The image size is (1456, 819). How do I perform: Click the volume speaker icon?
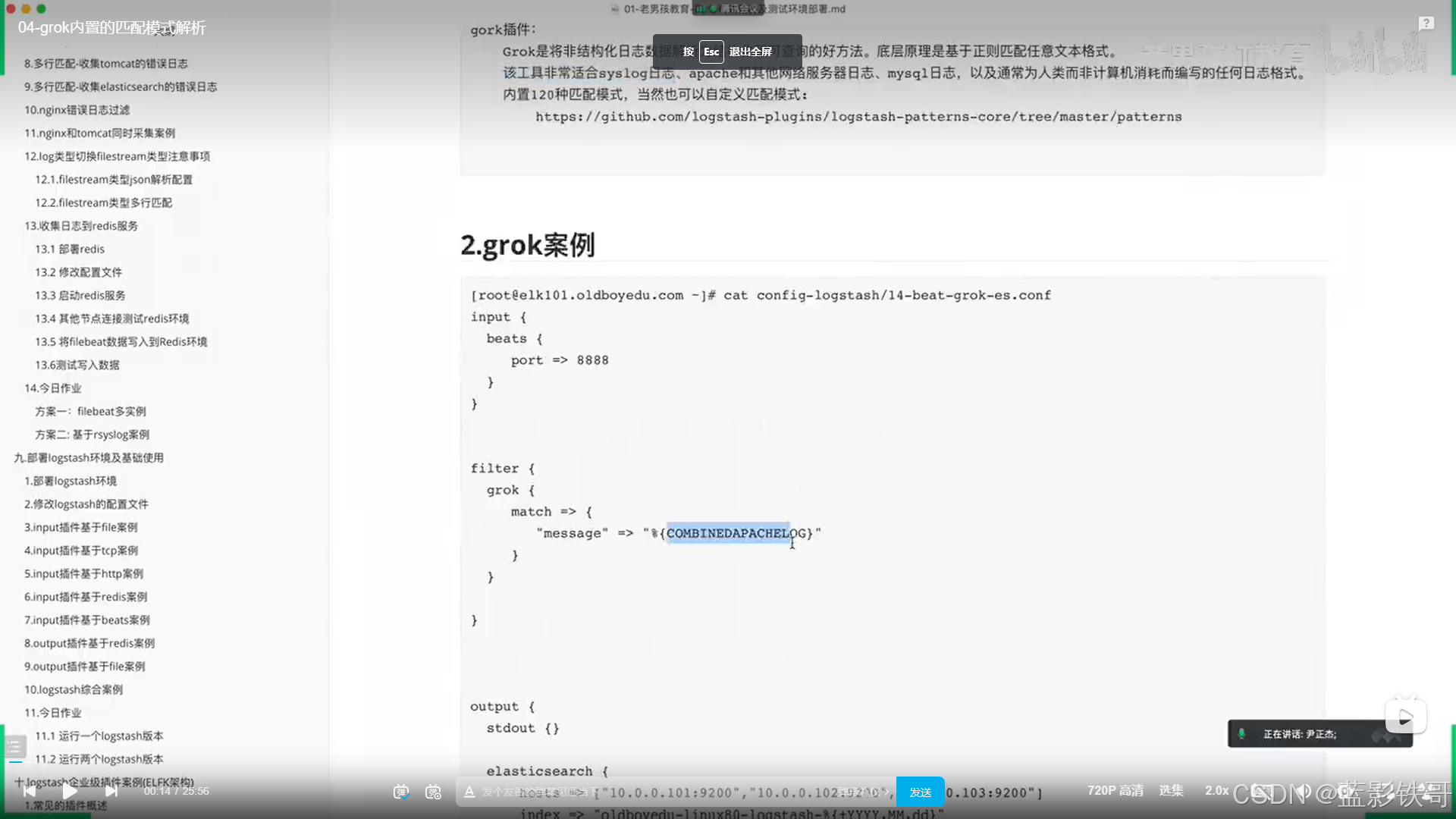click(x=1305, y=791)
